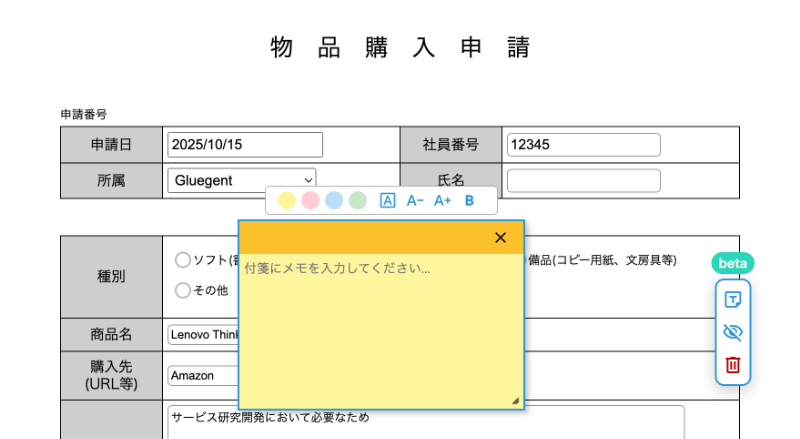Choose the green sticky note color
This screenshot has height=439, width=800.
(358, 201)
